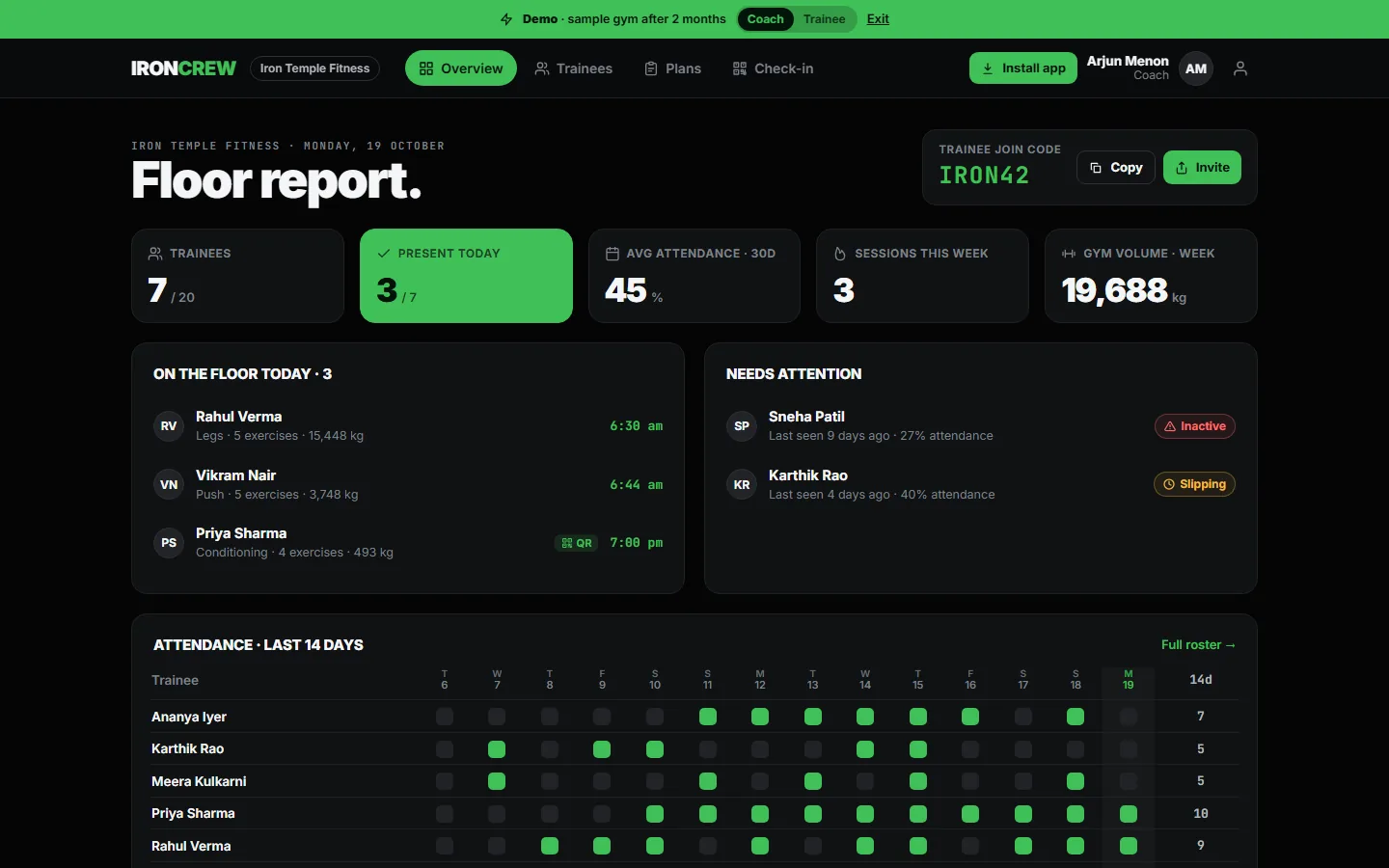
Task: Click the 19,688 kg gym volume value
Action: [1124, 290]
